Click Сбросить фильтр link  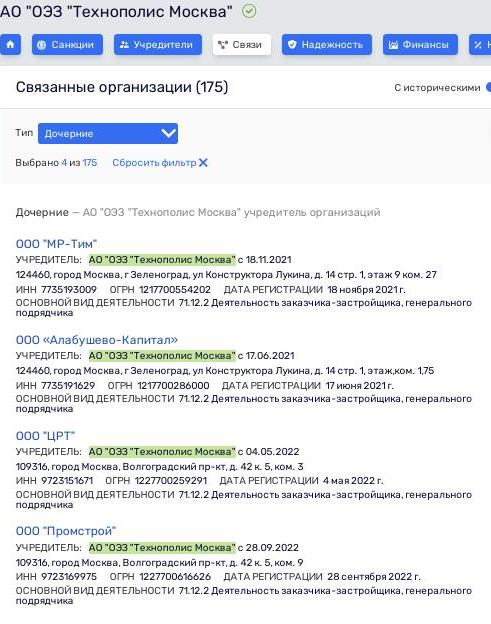[154, 163]
